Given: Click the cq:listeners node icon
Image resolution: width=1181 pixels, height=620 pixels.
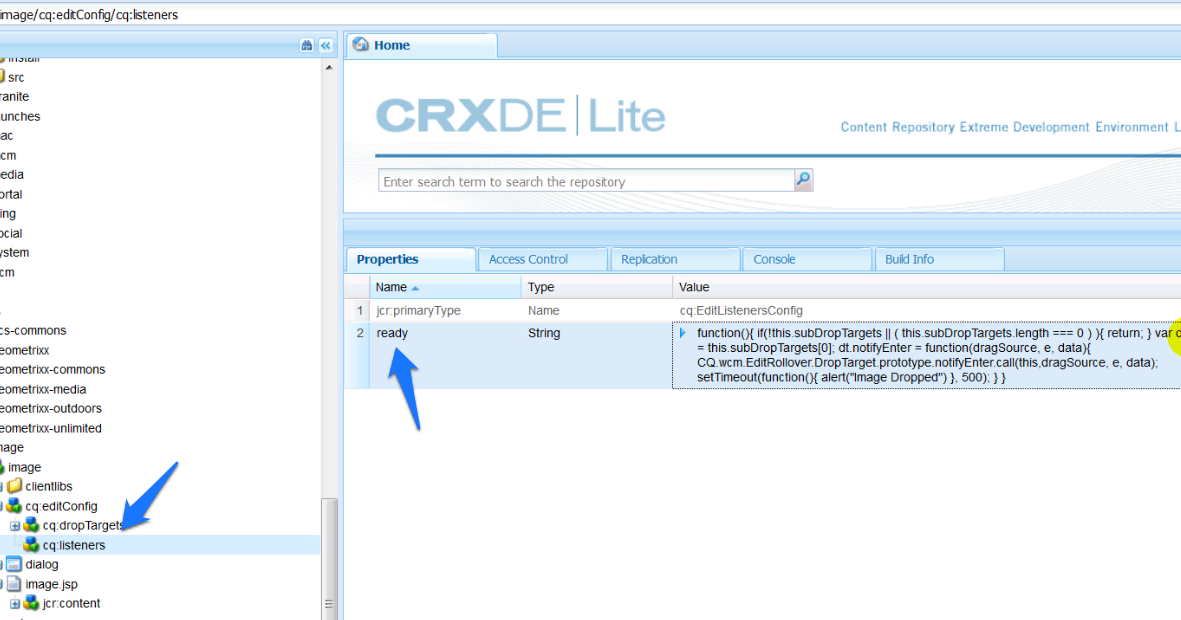Looking at the screenshot, I should pos(31,545).
